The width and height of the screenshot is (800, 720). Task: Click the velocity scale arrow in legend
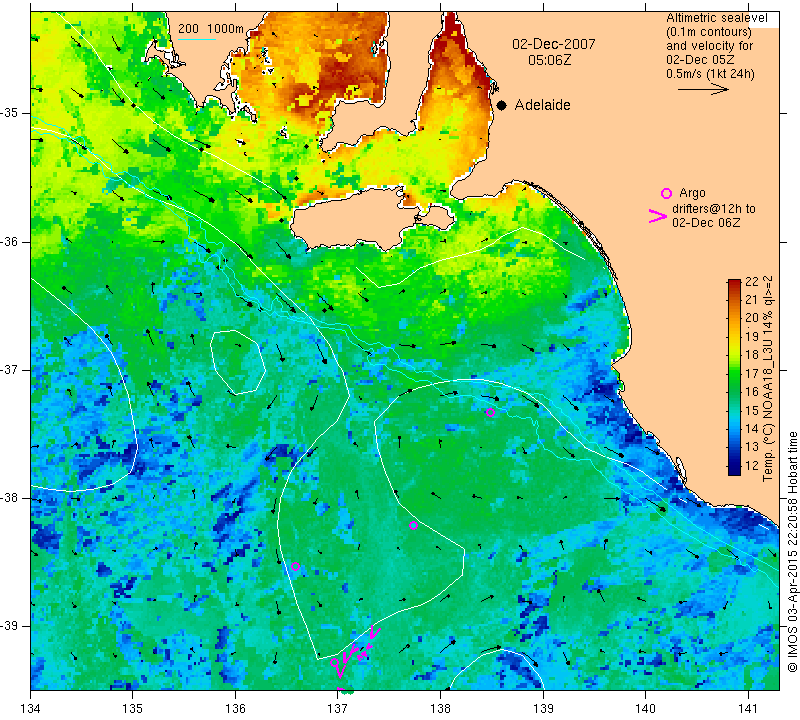[703, 89]
